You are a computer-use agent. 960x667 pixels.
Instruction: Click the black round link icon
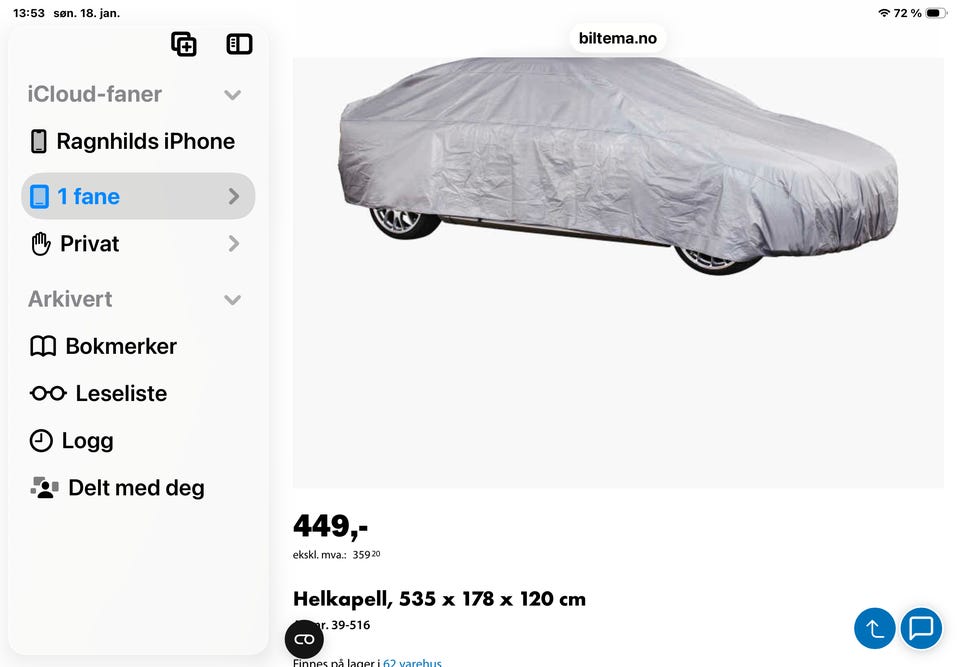(x=304, y=639)
